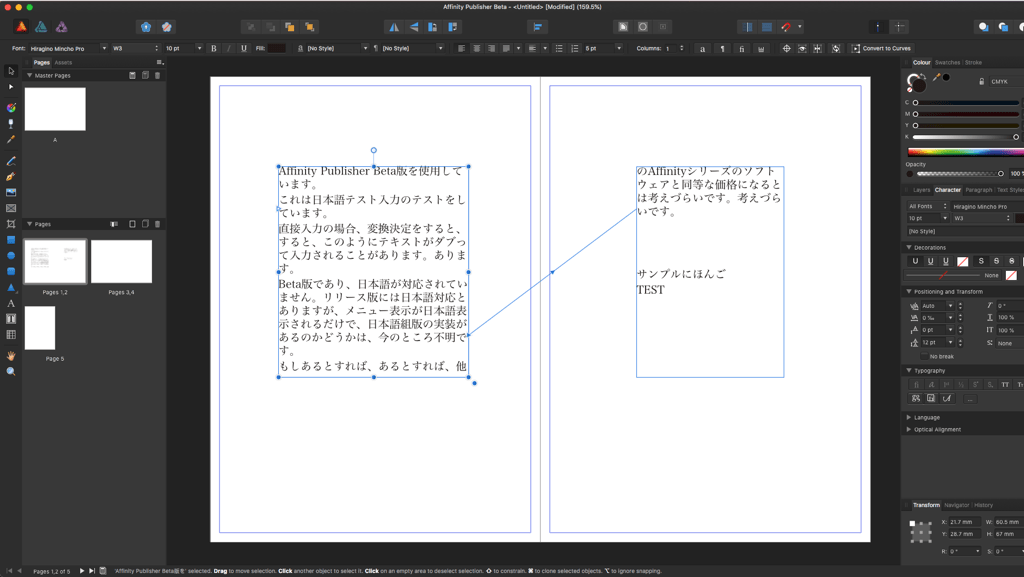Collapse the Typography section
Image resolution: width=1024 pixels, height=577 pixels.
909,370
